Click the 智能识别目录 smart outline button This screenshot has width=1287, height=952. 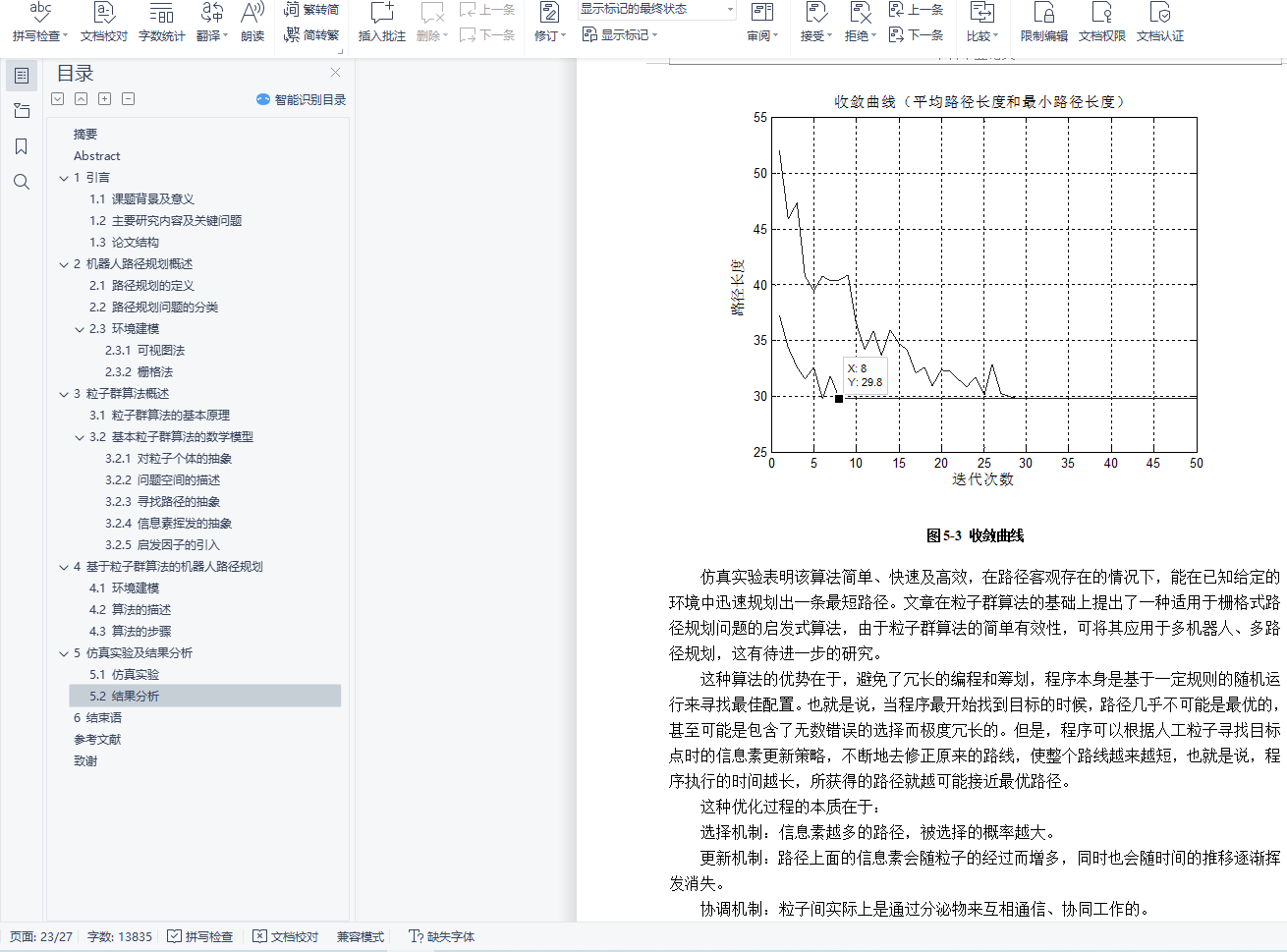click(301, 99)
